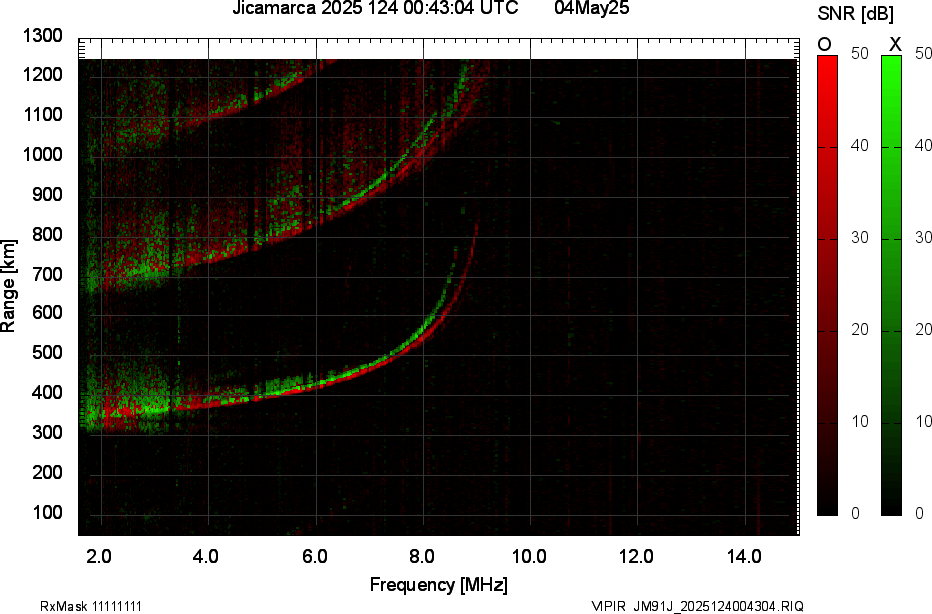Click the 'Range [km]' vertical axis label

coord(8,286)
